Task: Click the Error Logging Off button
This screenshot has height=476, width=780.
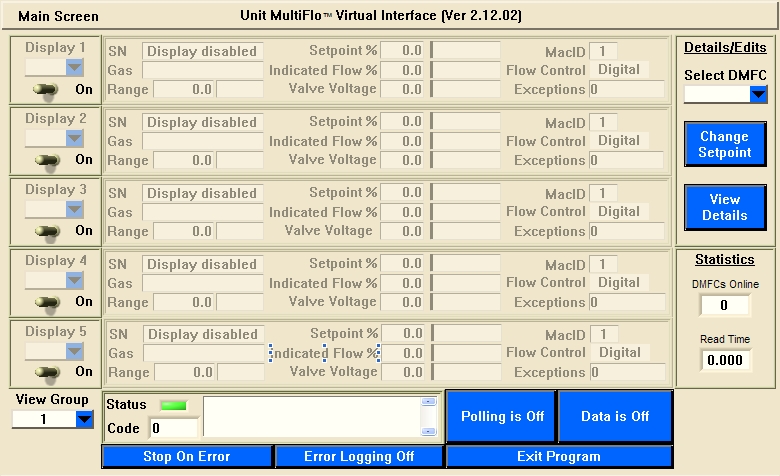Action: [x=359, y=457]
